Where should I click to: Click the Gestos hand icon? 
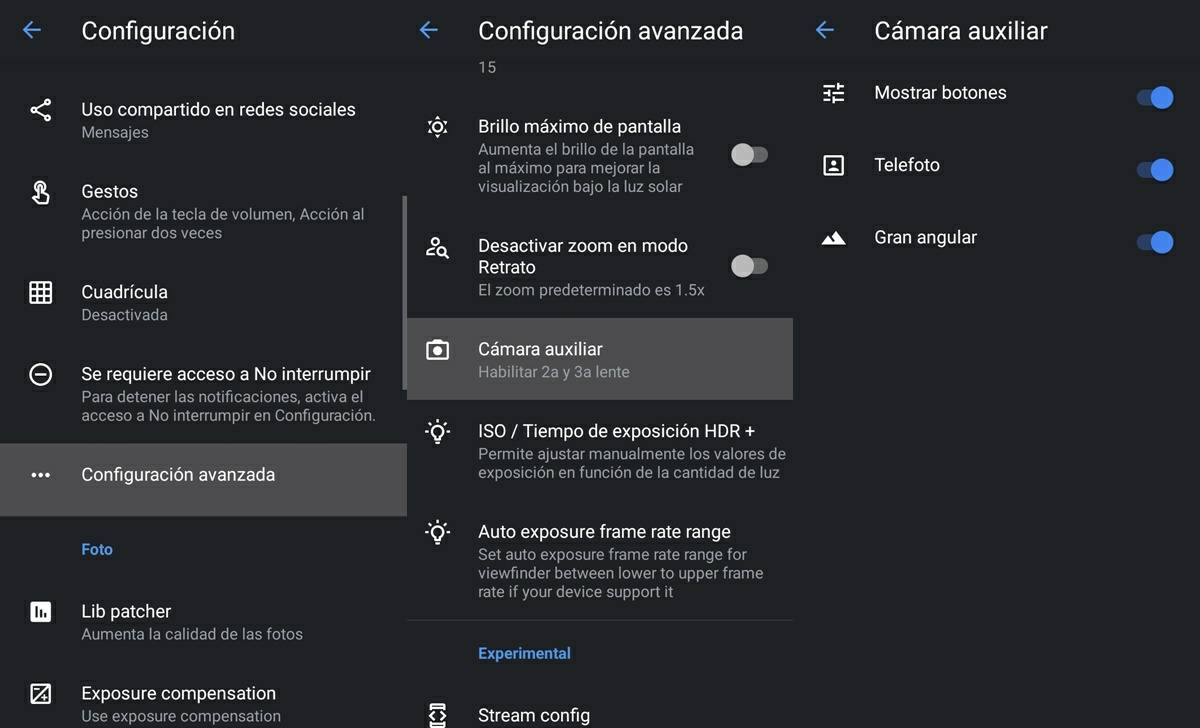click(40, 191)
